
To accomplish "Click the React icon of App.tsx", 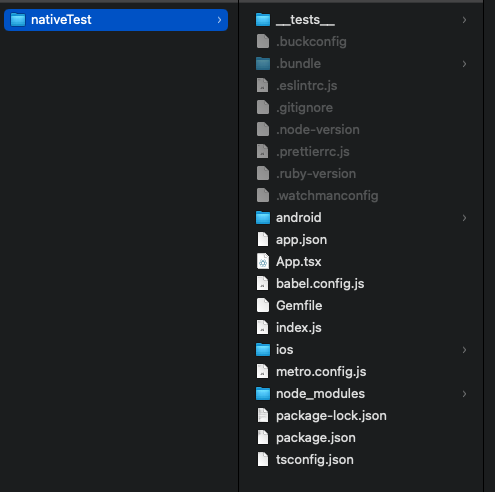I will [263, 262].
